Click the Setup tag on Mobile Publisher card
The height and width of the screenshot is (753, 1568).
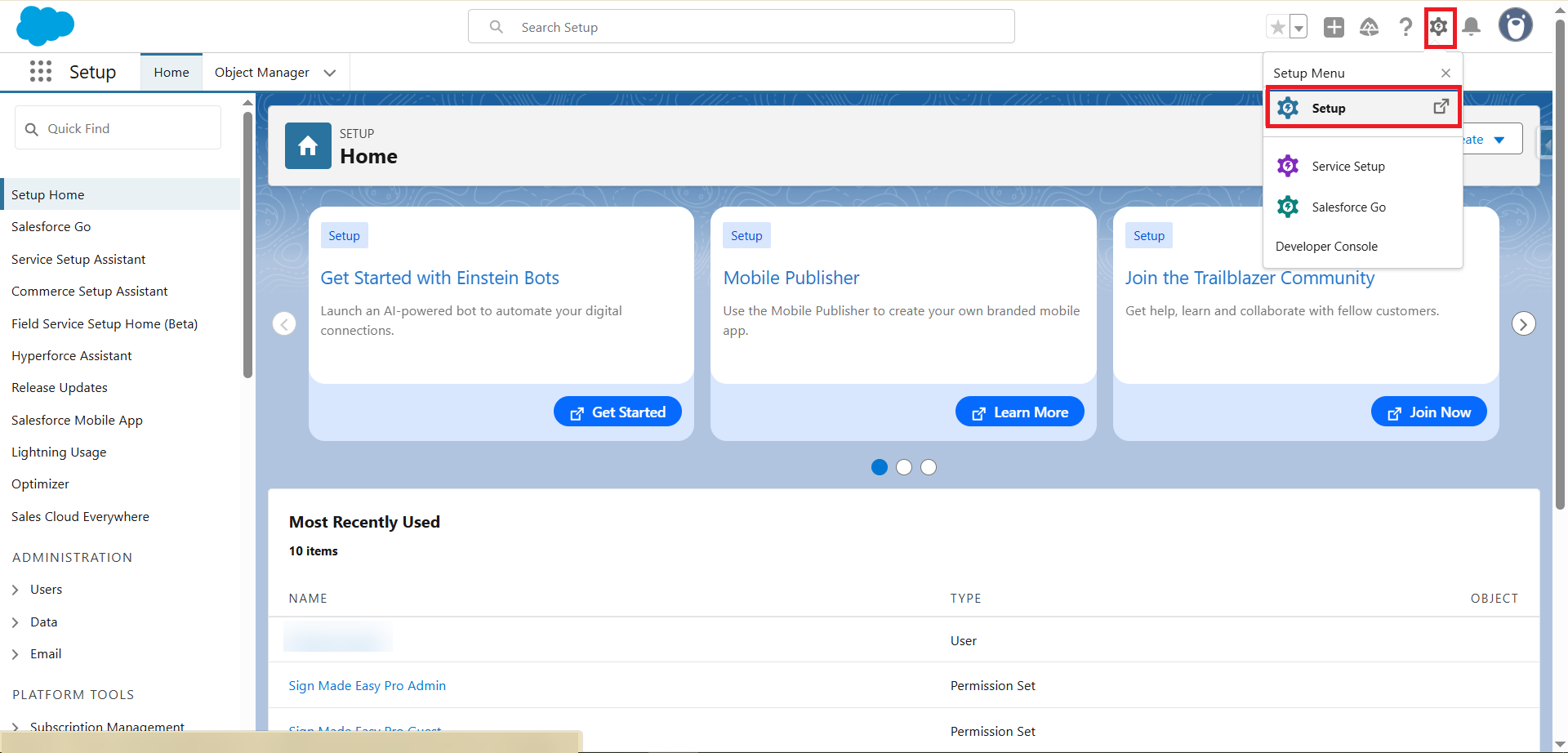coord(746,236)
